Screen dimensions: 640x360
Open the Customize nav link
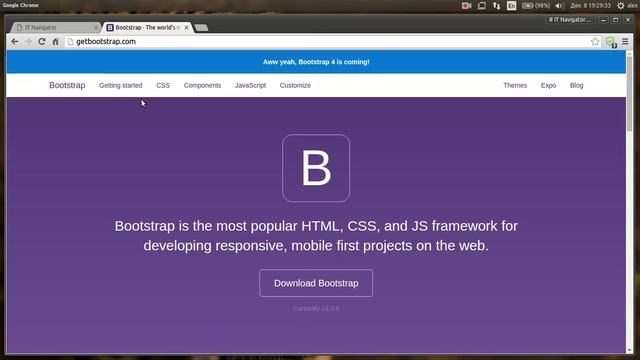point(295,85)
